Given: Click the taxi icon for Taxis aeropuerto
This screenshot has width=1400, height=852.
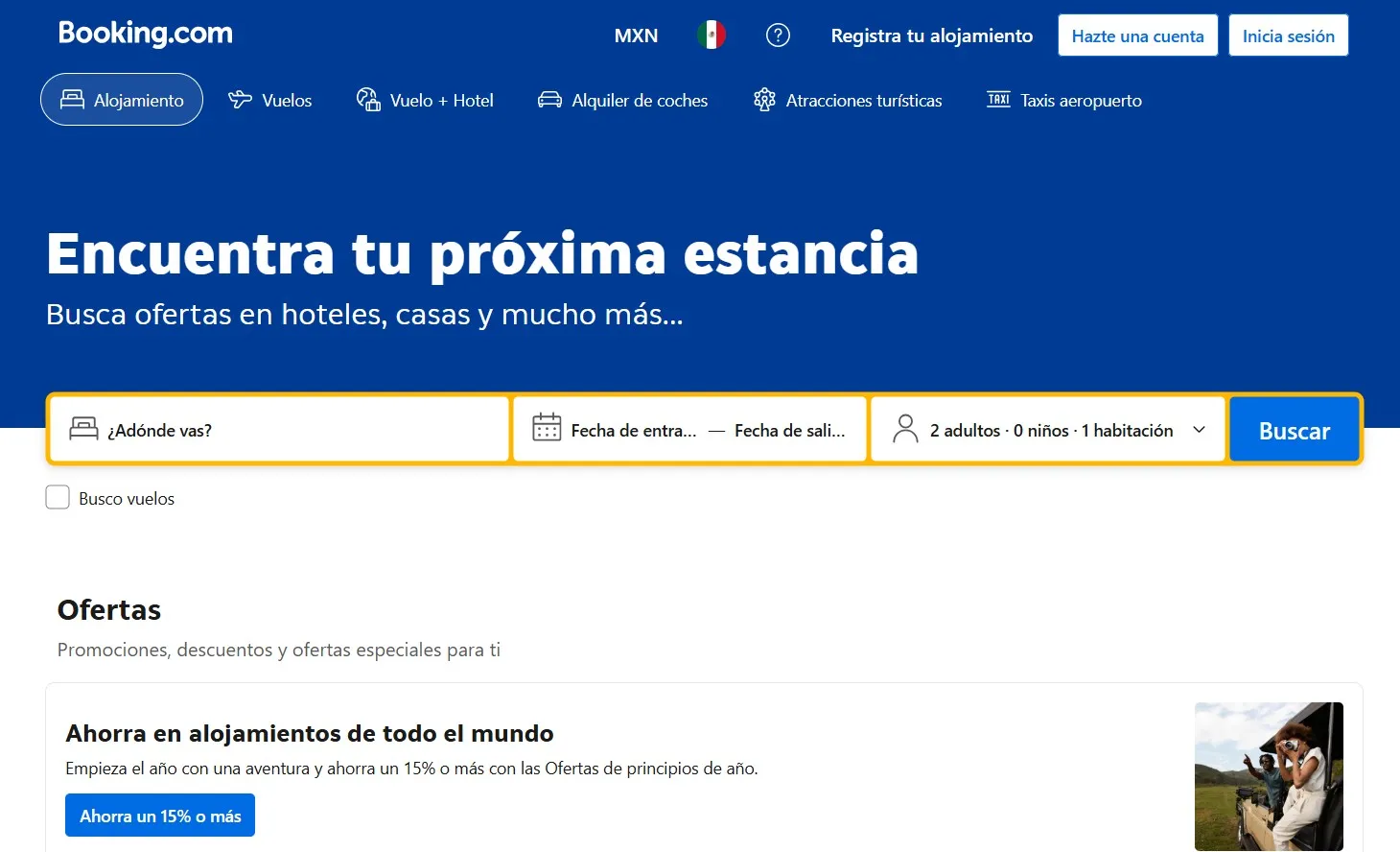Looking at the screenshot, I should [x=999, y=98].
